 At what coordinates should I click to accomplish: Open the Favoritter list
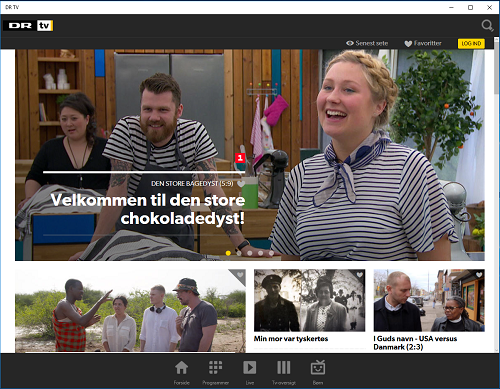[423, 43]
